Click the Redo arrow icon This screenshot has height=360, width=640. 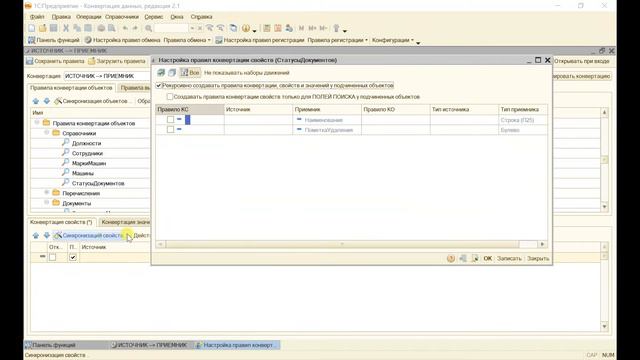(135, 28)
